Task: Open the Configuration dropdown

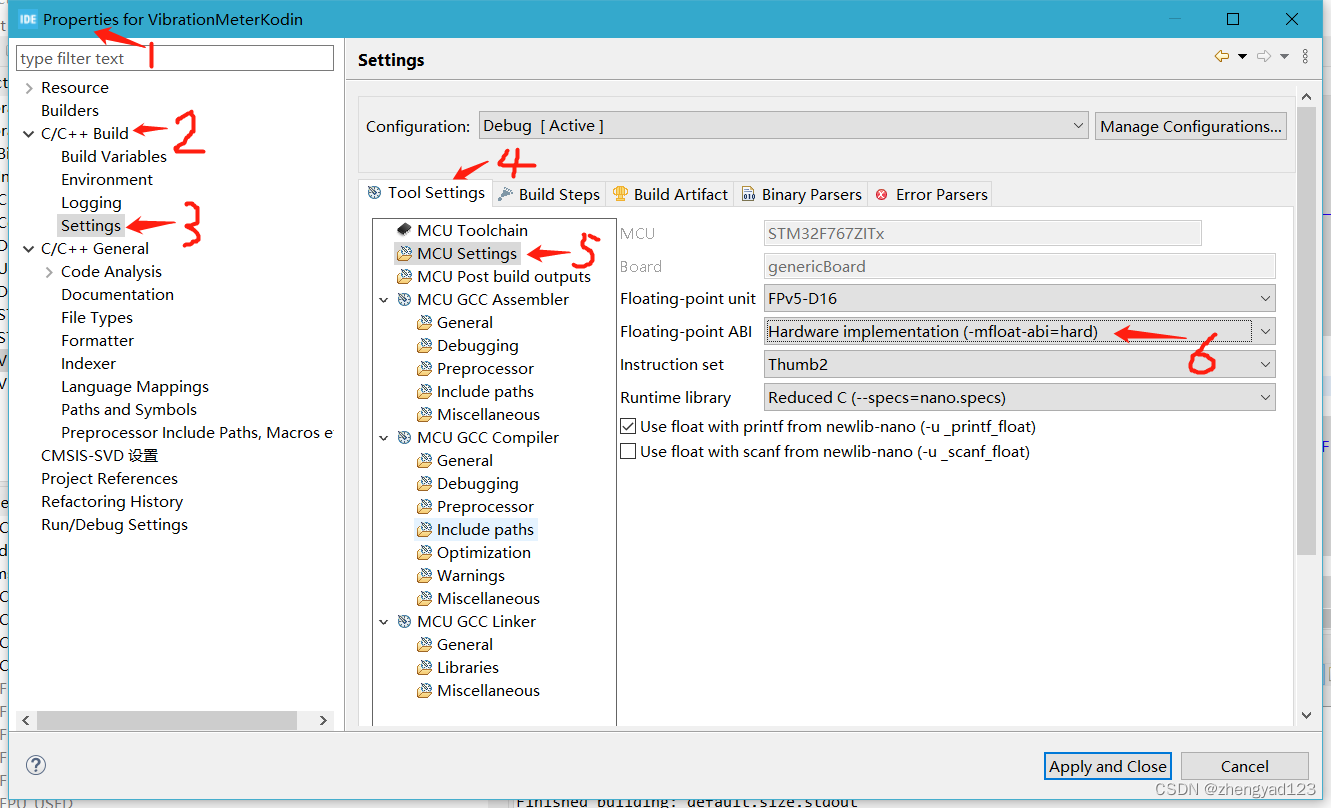Action: coord(783,126)
